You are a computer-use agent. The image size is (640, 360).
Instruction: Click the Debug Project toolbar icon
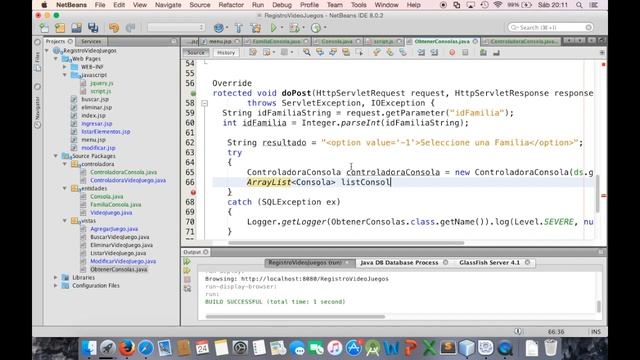(294, 28)
